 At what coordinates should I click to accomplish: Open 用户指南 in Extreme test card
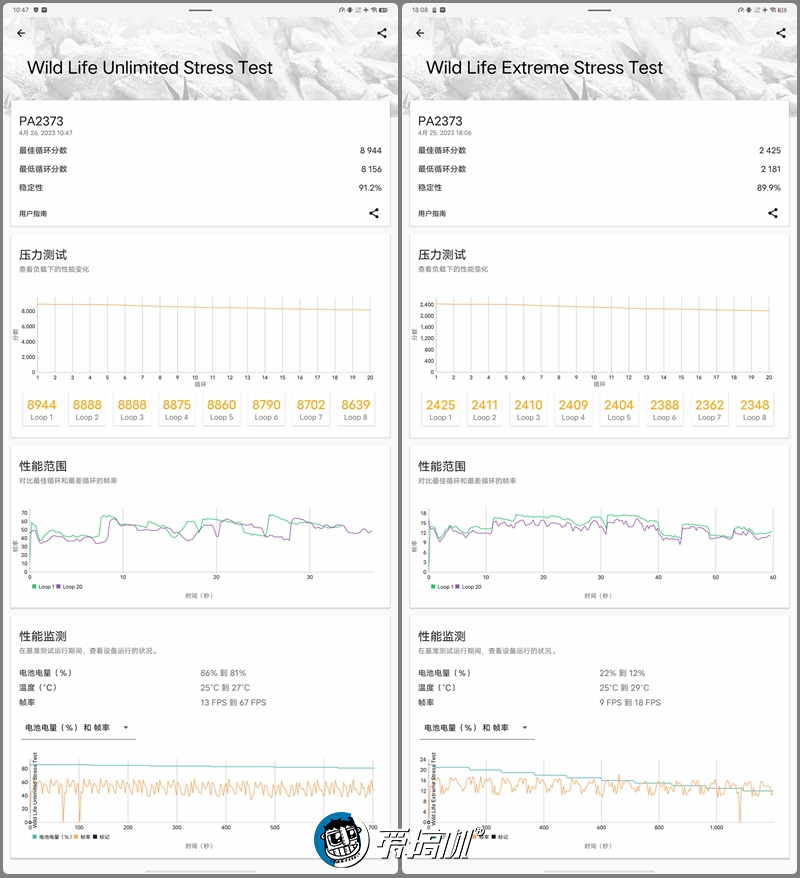[432, 213]
